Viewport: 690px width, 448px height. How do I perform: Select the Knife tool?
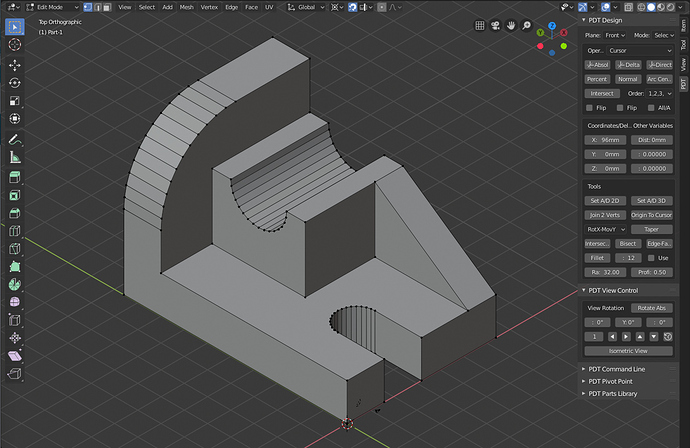click(15, 249)
